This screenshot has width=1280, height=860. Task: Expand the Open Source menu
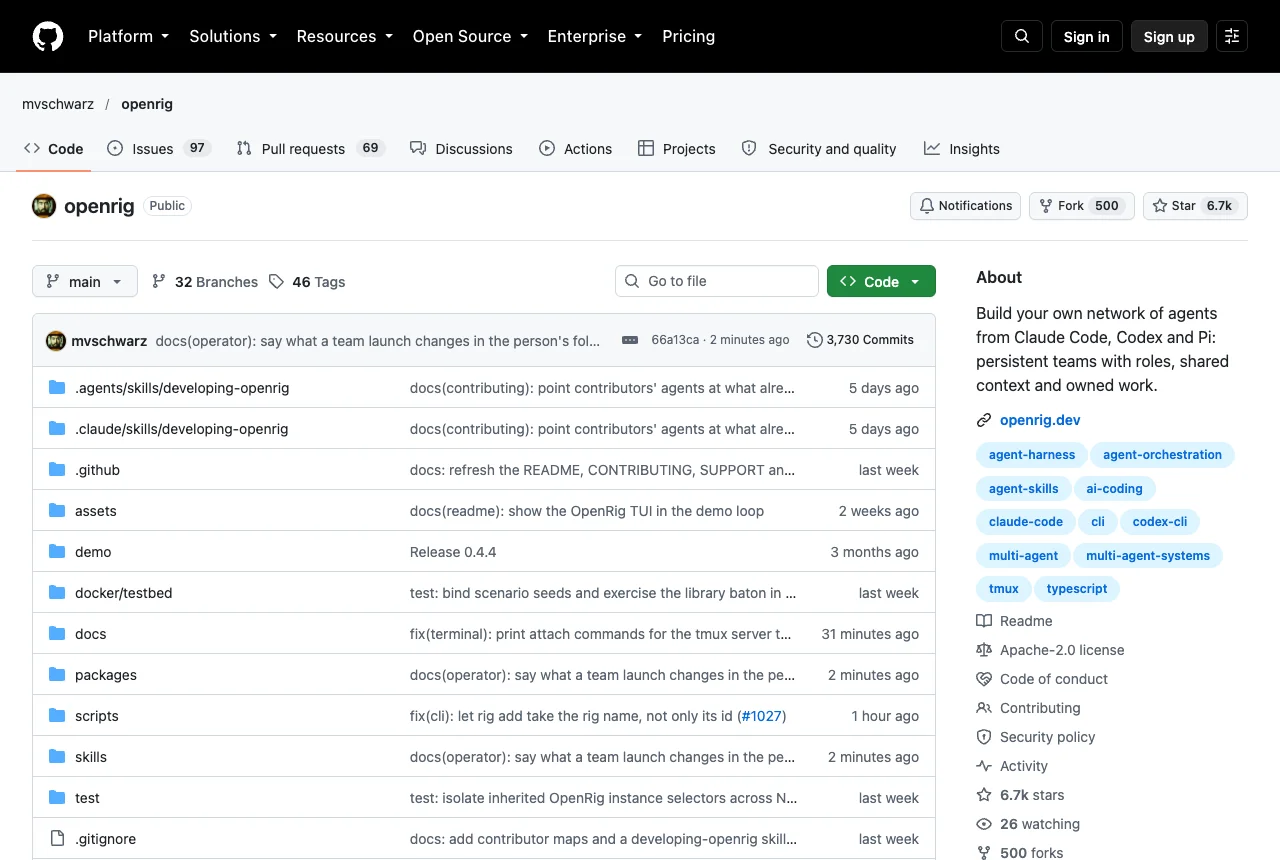[x=470, y=36]
